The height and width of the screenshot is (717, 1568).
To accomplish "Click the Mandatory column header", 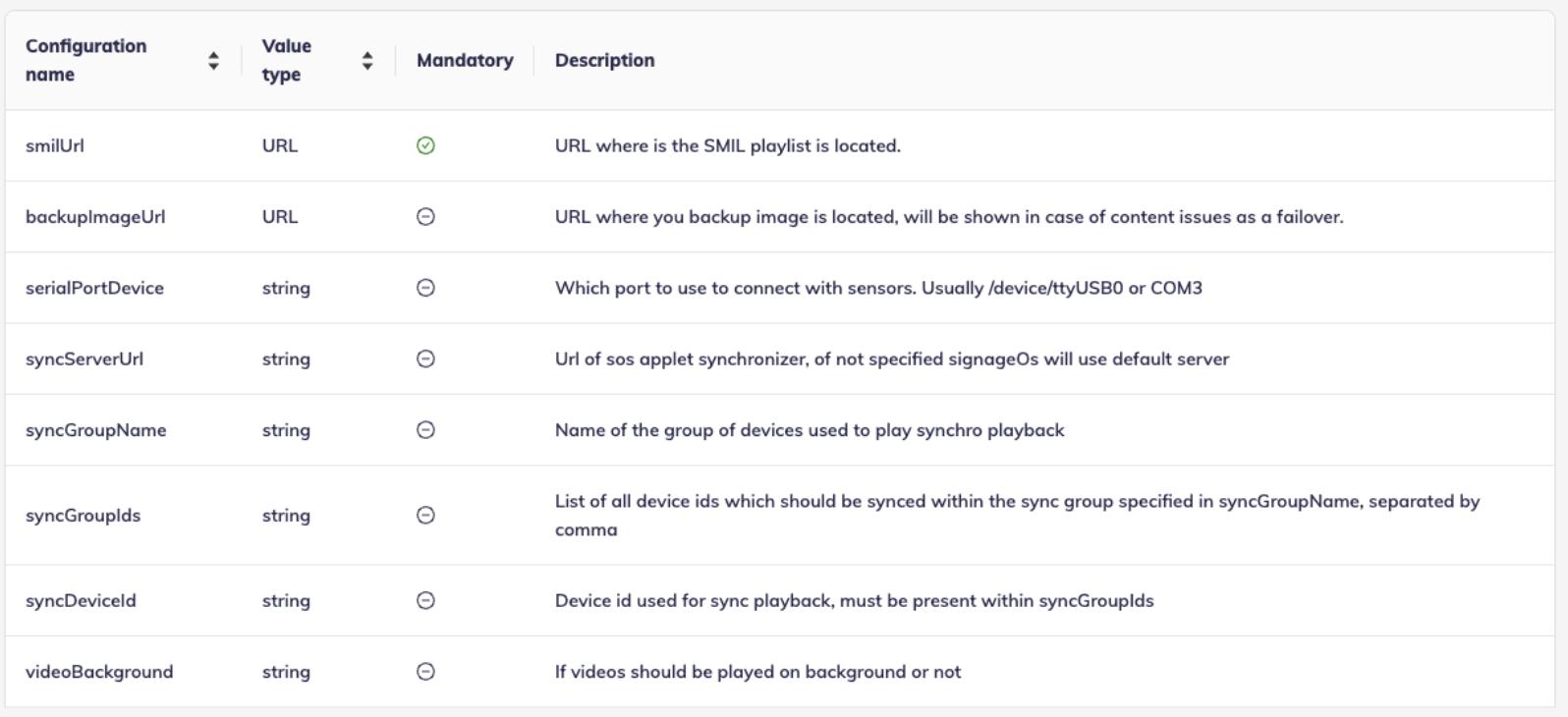I will [x=463, y=60].
